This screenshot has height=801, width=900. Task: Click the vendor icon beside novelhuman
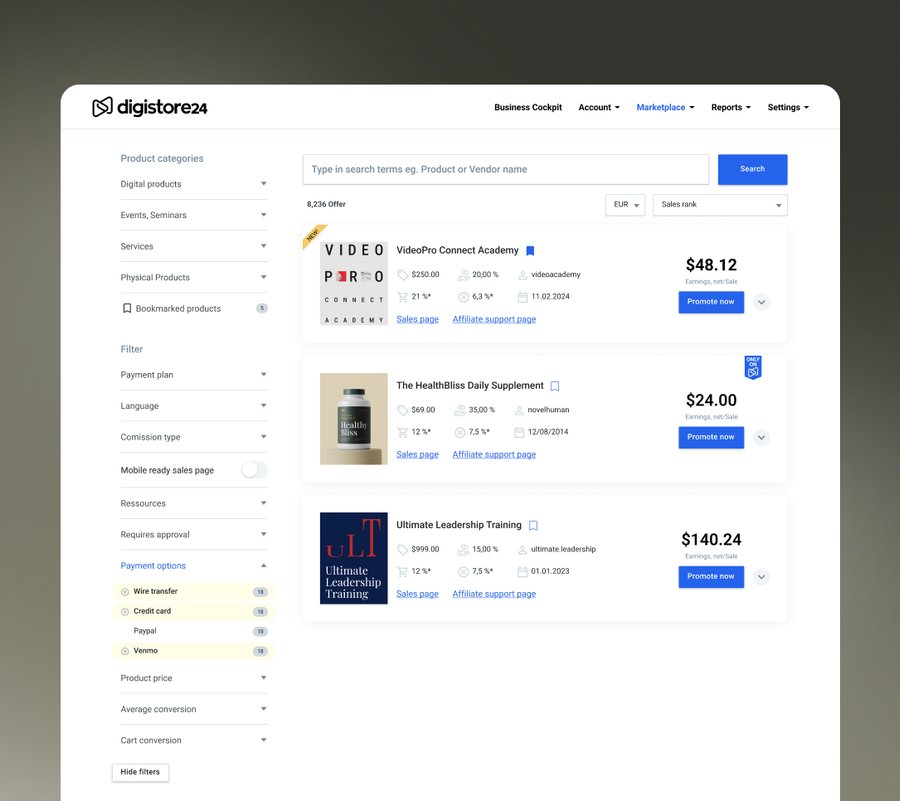click(x=519, y=410)
